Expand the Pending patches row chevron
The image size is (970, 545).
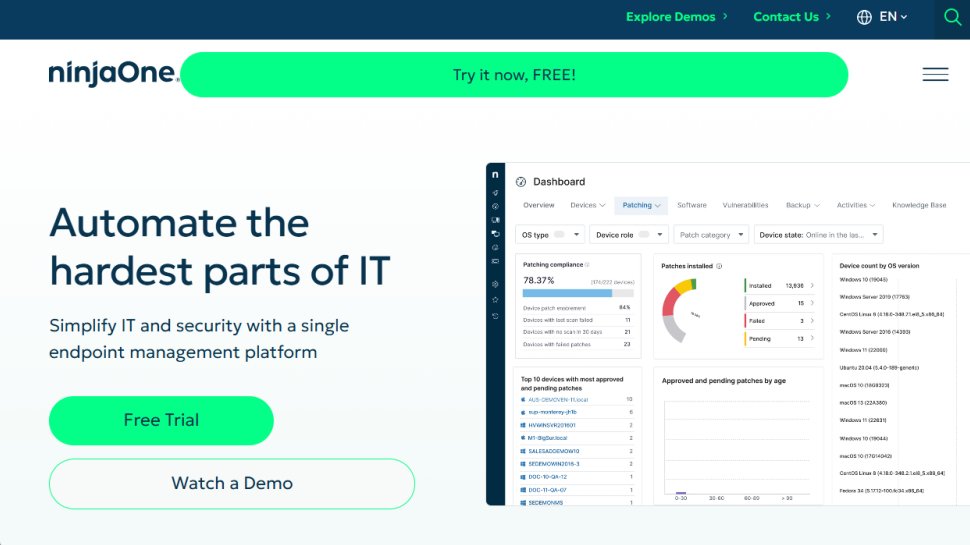812,338
